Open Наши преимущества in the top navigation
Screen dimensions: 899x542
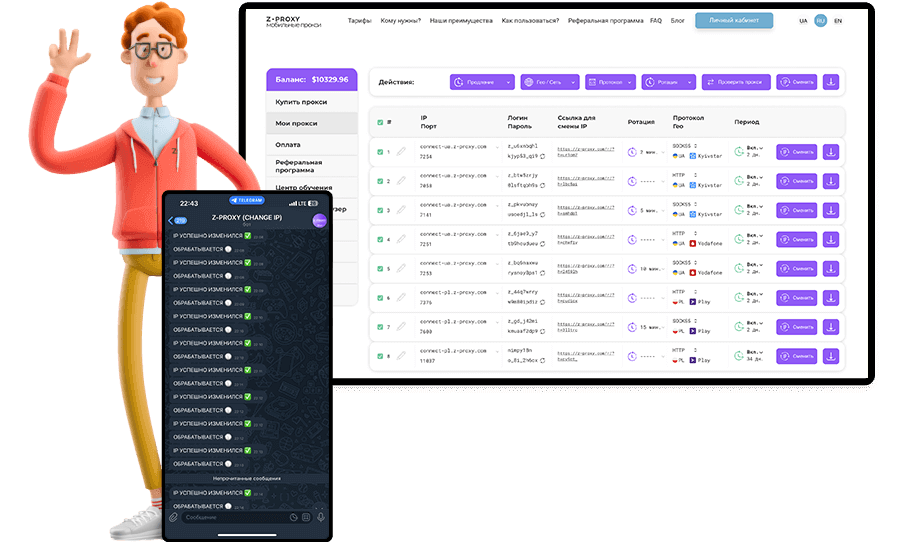click(x=461, y=21)
